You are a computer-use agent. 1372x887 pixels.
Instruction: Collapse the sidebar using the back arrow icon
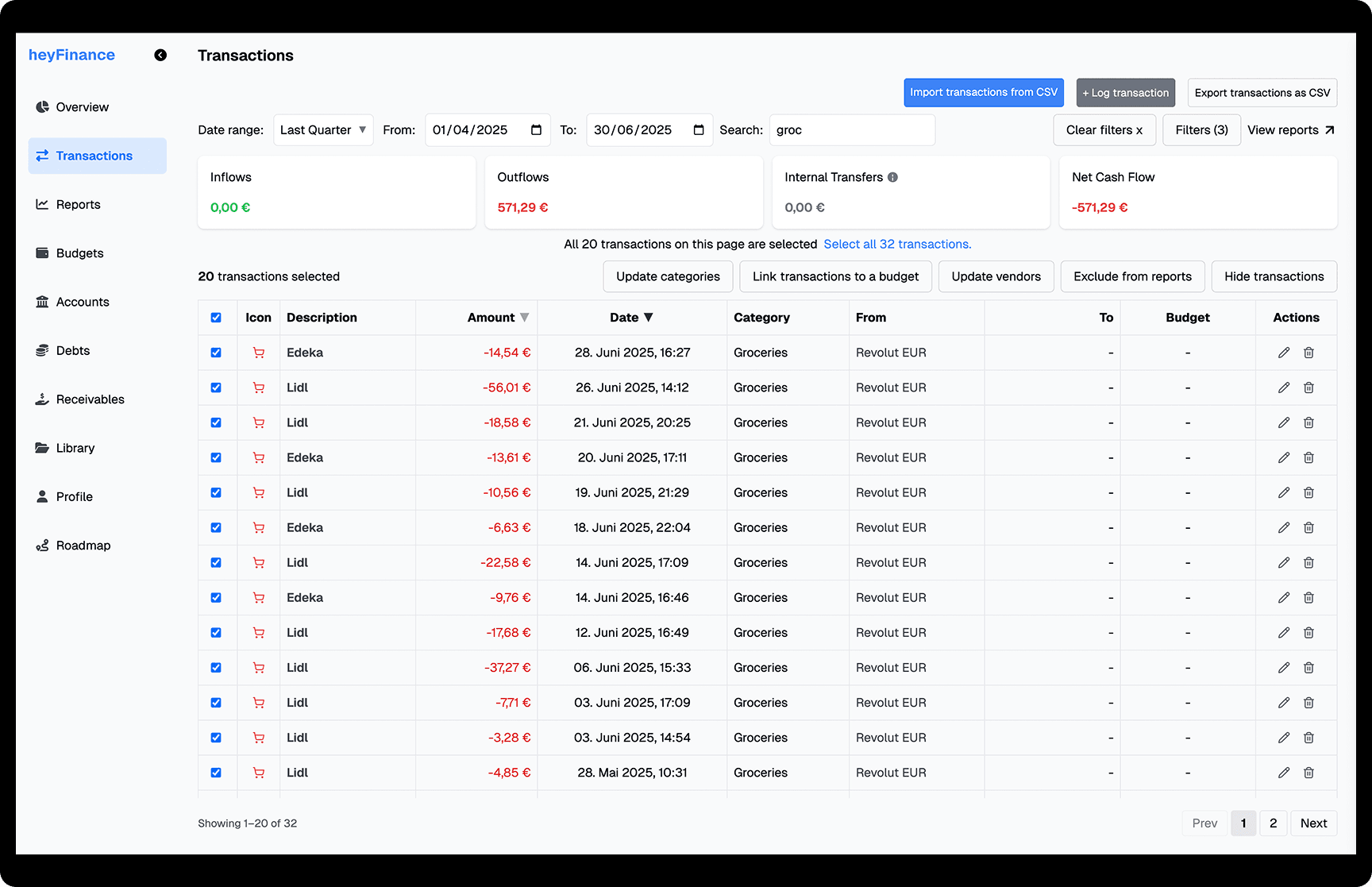(160, 55)
